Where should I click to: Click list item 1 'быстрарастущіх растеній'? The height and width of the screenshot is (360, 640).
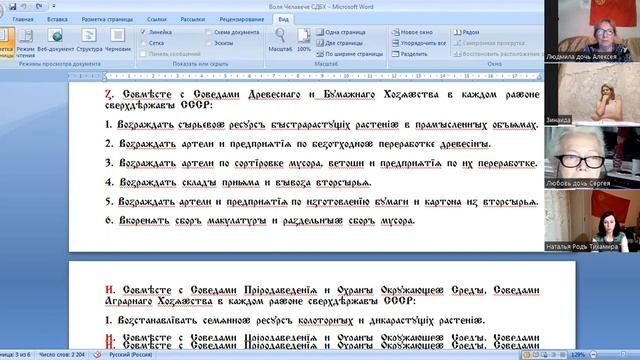click(x=322, y=124)
